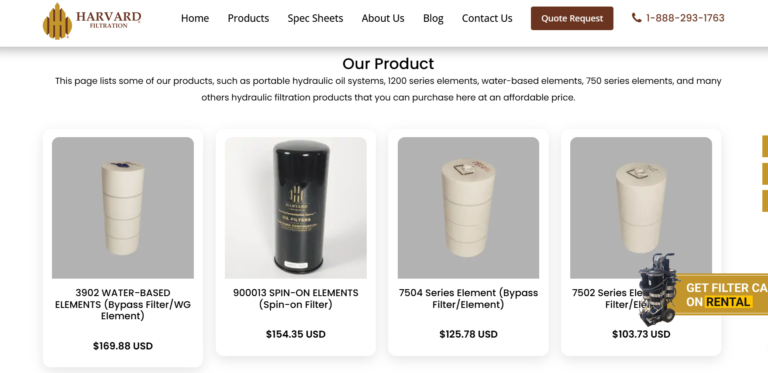Viewport: 768px width, 373px height.
Task: Open the 7504 Series Element product photo
Action: click(468, 208)
